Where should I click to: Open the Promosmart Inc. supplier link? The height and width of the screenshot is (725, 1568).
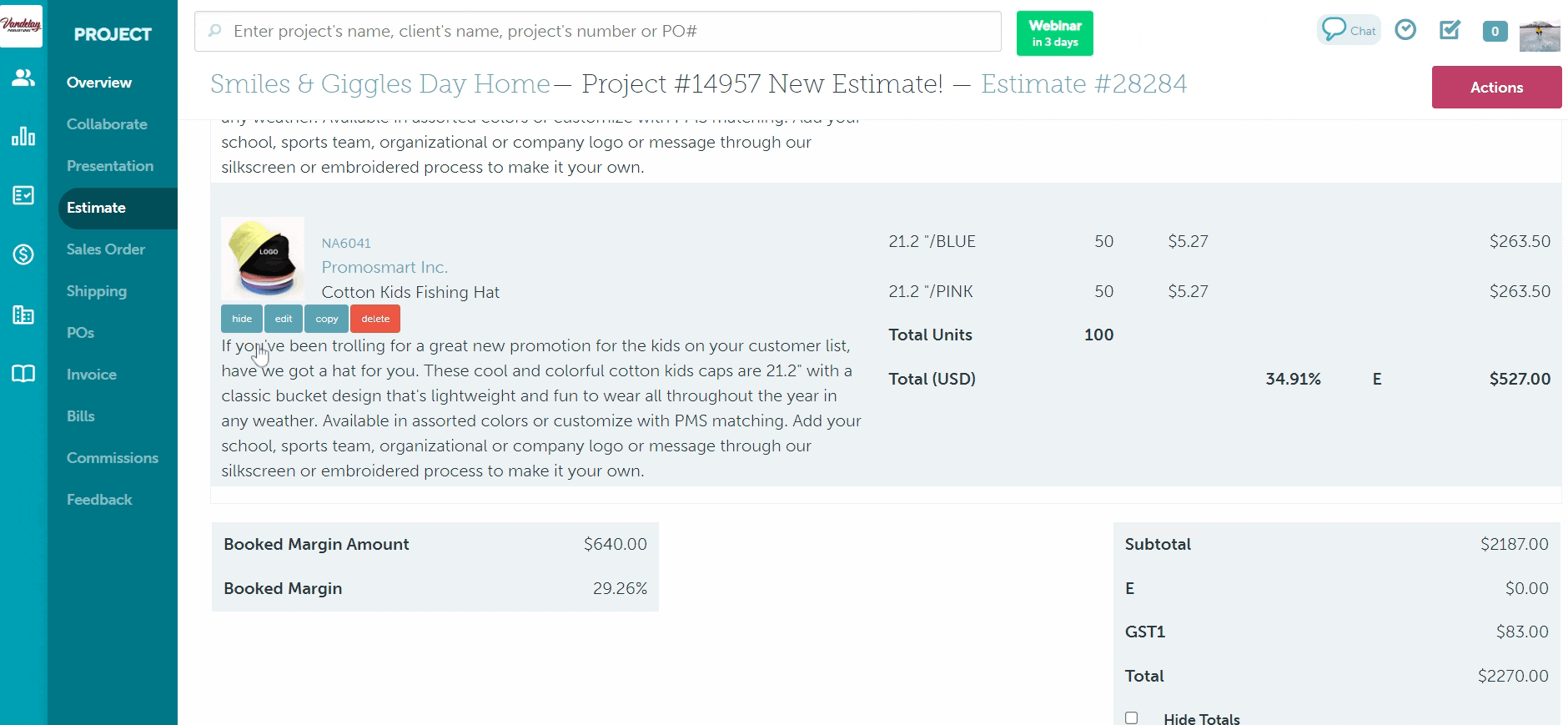[384, 267]
